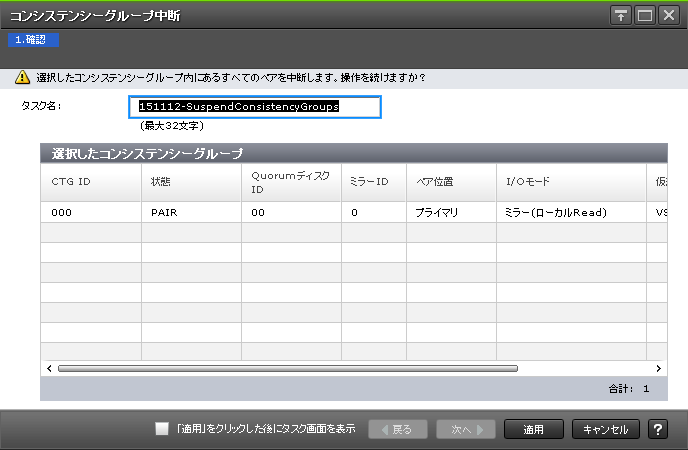Viewport: 688px width, 450px height.
Task: Click the 次へ next button
Action: click(466, 429)
